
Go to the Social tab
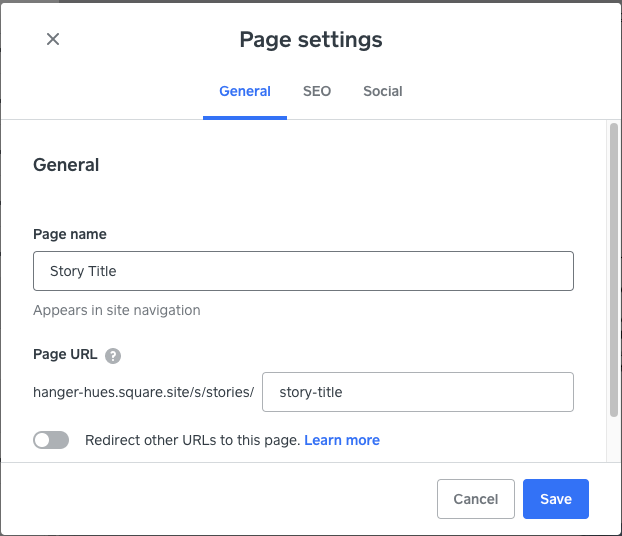pyautogui.click(x=382, y=91)
